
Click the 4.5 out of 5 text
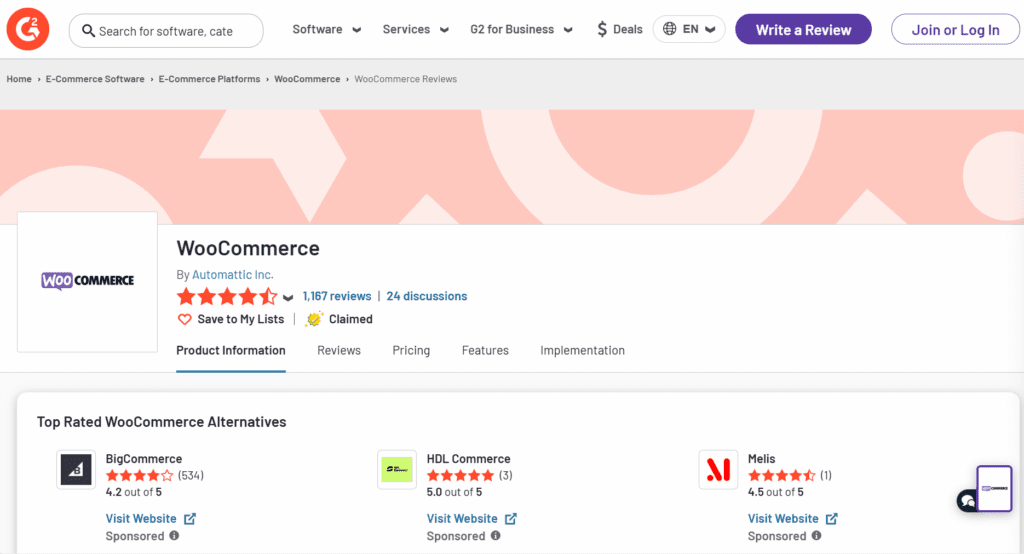click(x=776, y=492)
